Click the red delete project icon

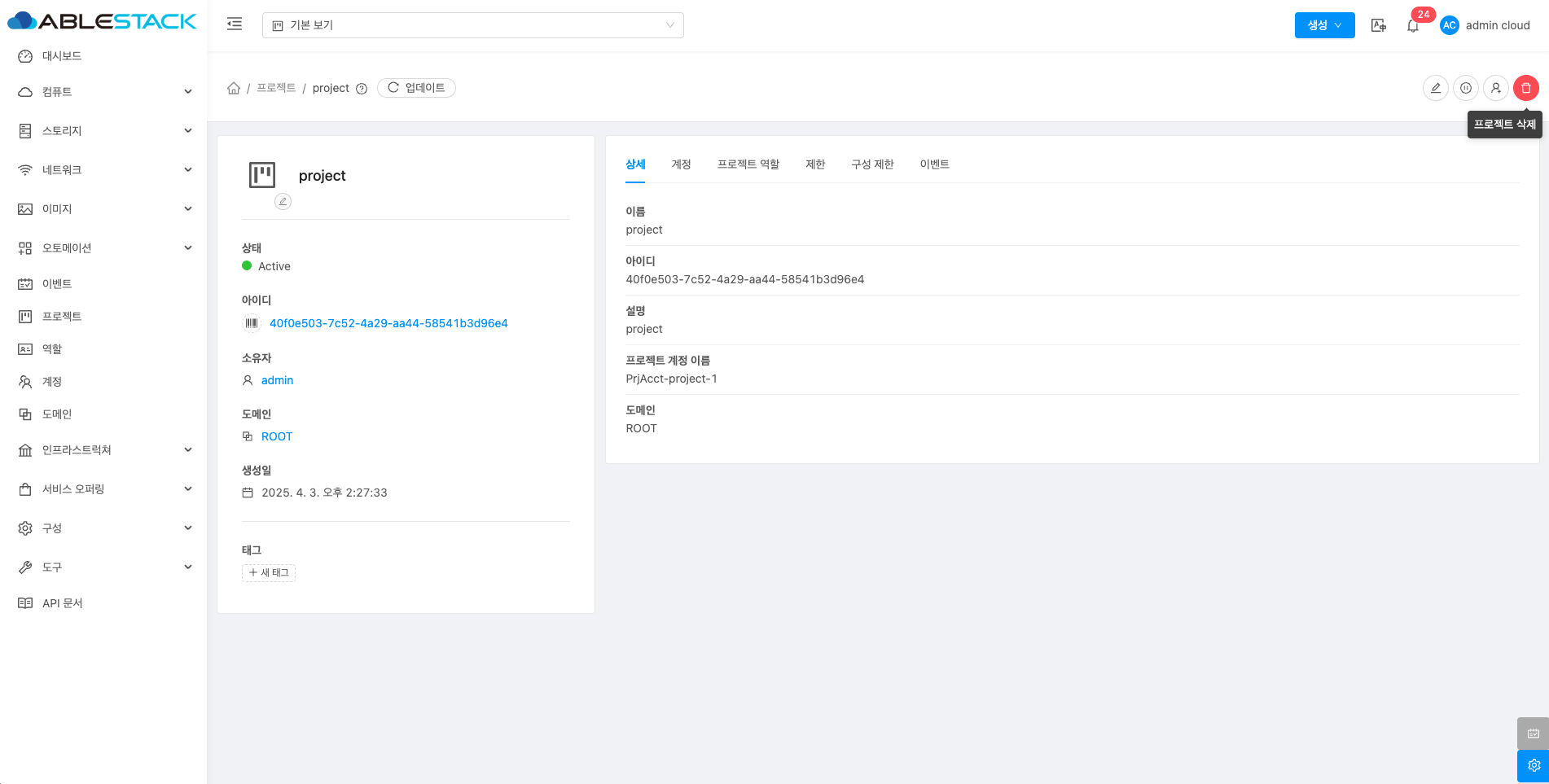click(1525, 88)
